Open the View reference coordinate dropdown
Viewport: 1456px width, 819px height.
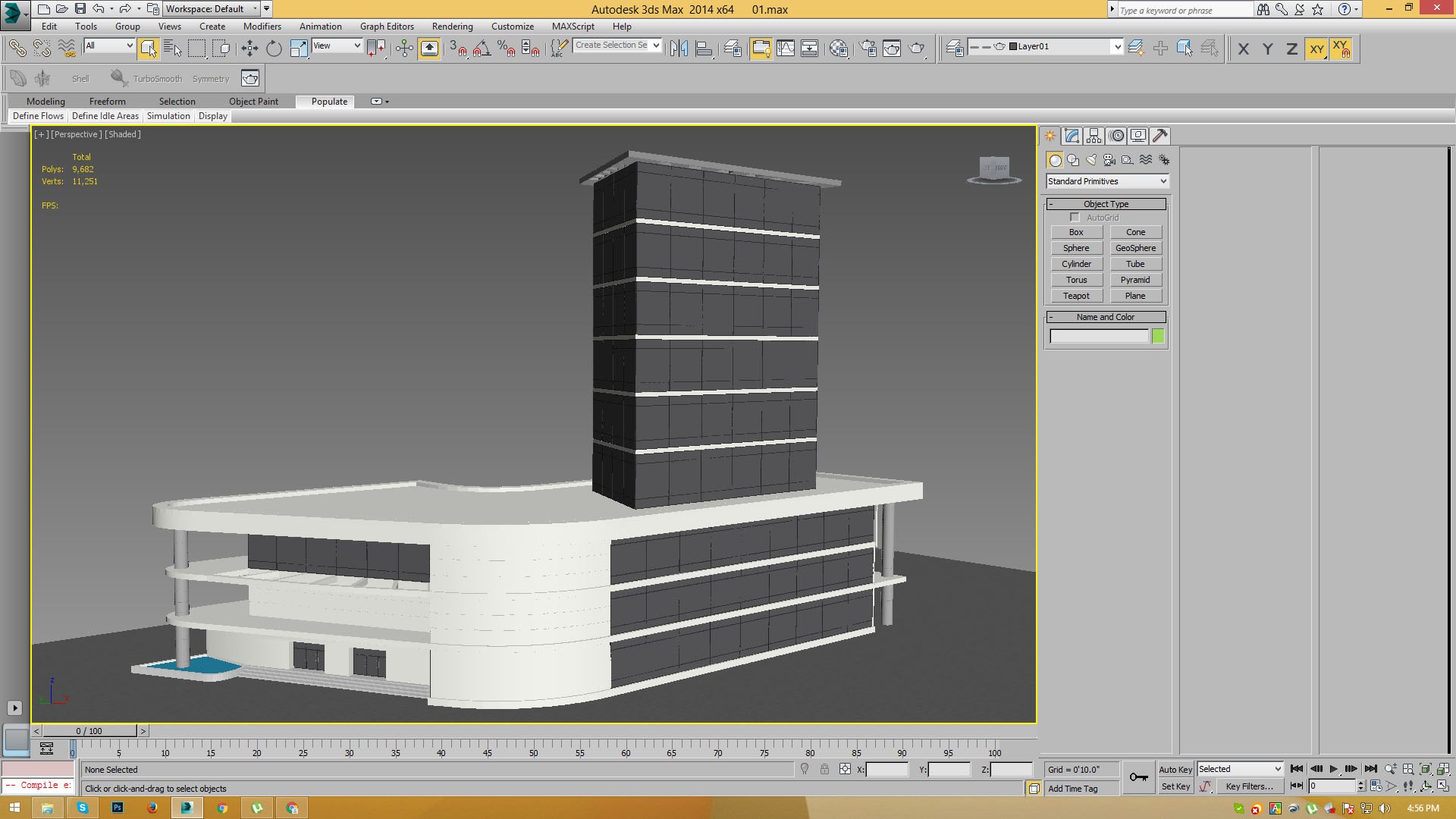pyautogui.click(x=337, y=45)
